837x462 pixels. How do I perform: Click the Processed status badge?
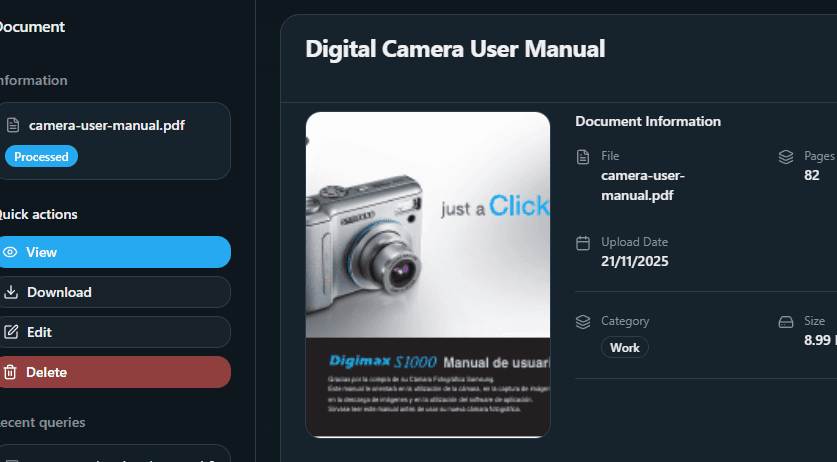pos(41,156)
